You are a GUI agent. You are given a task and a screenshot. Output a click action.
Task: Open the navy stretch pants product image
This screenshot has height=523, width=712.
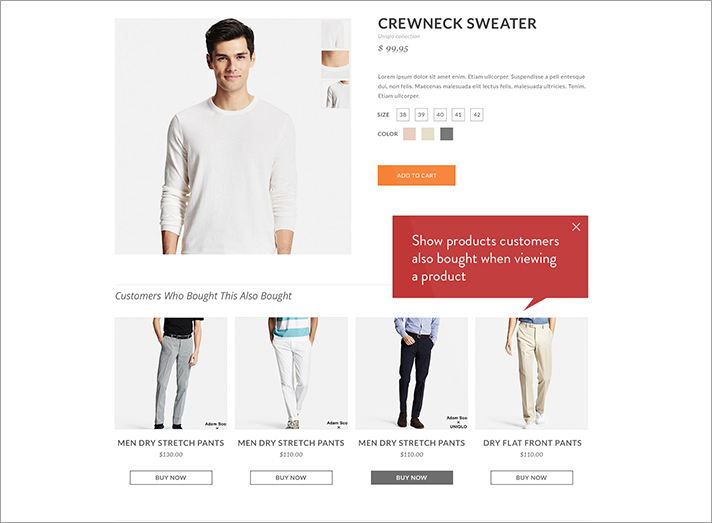pos(412,373)
